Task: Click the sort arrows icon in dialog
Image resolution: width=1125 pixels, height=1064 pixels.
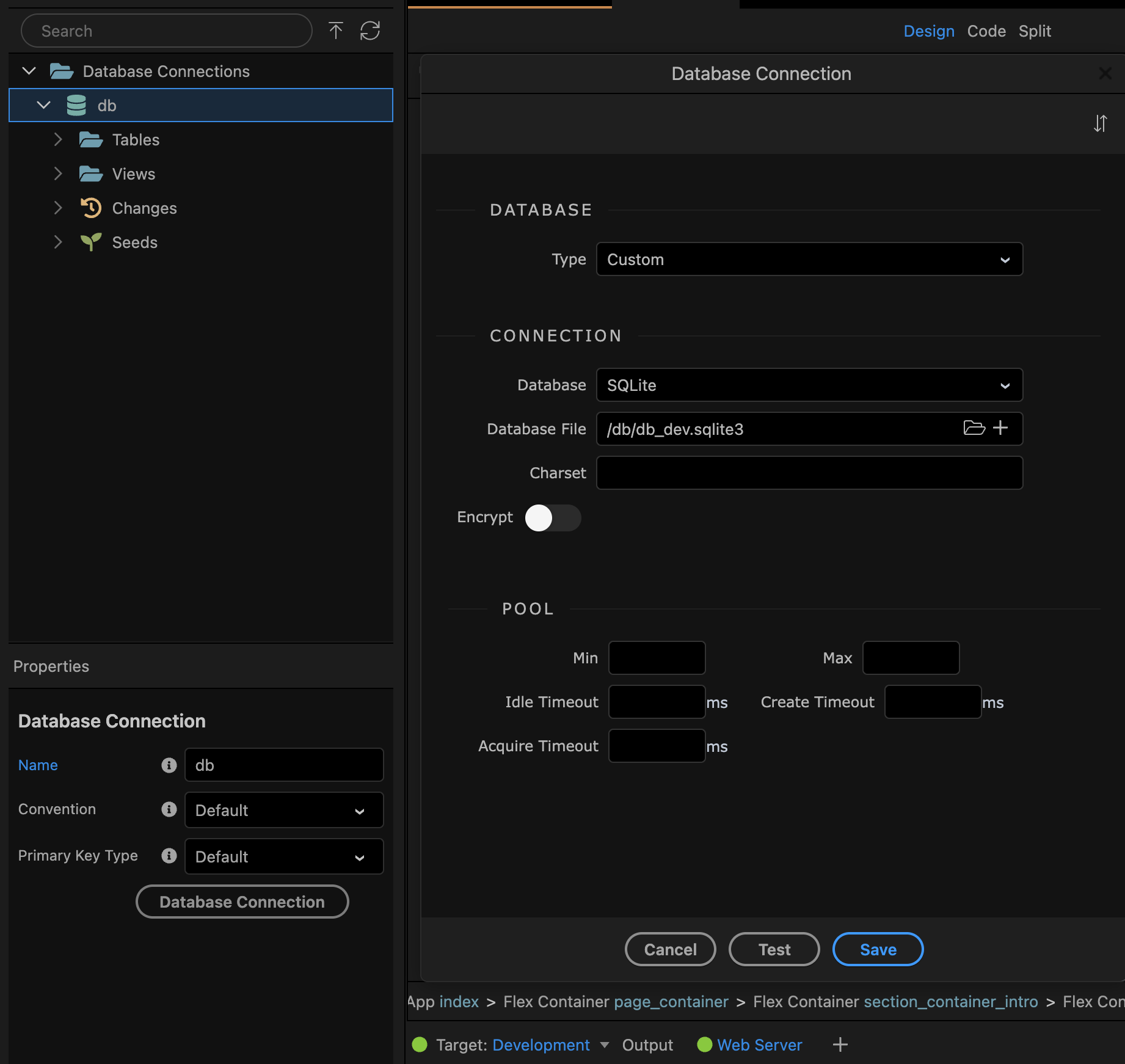Action: [x=1100, y=123]
